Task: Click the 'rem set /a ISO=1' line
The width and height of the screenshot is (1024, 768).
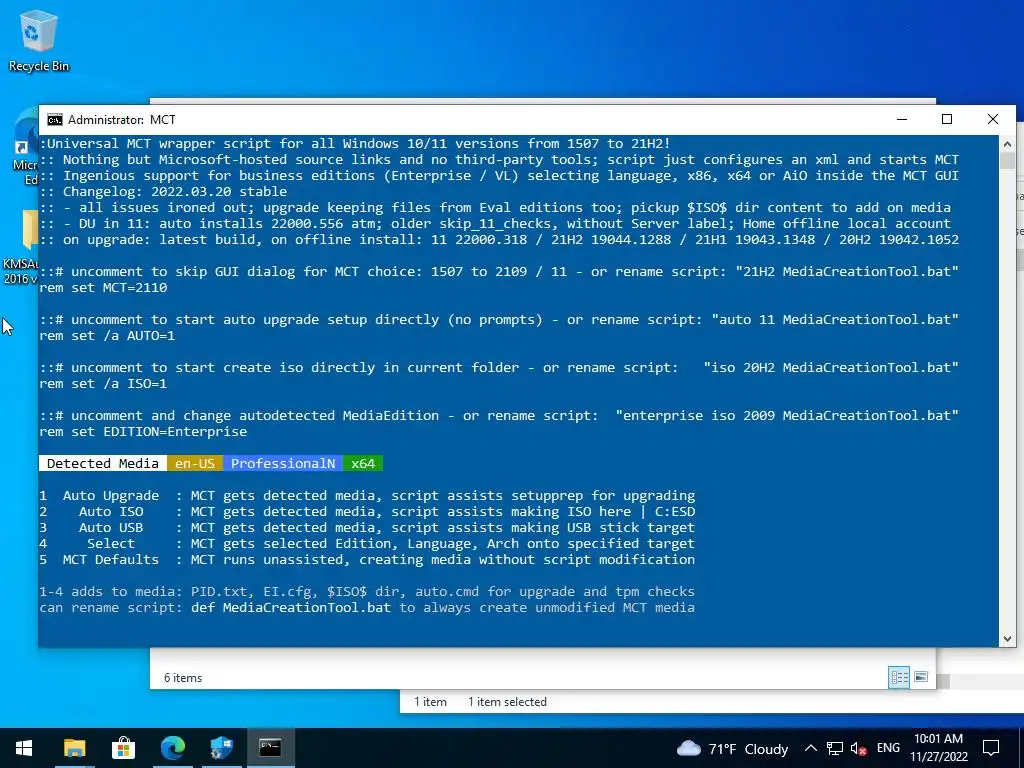Action: (103, 383)
